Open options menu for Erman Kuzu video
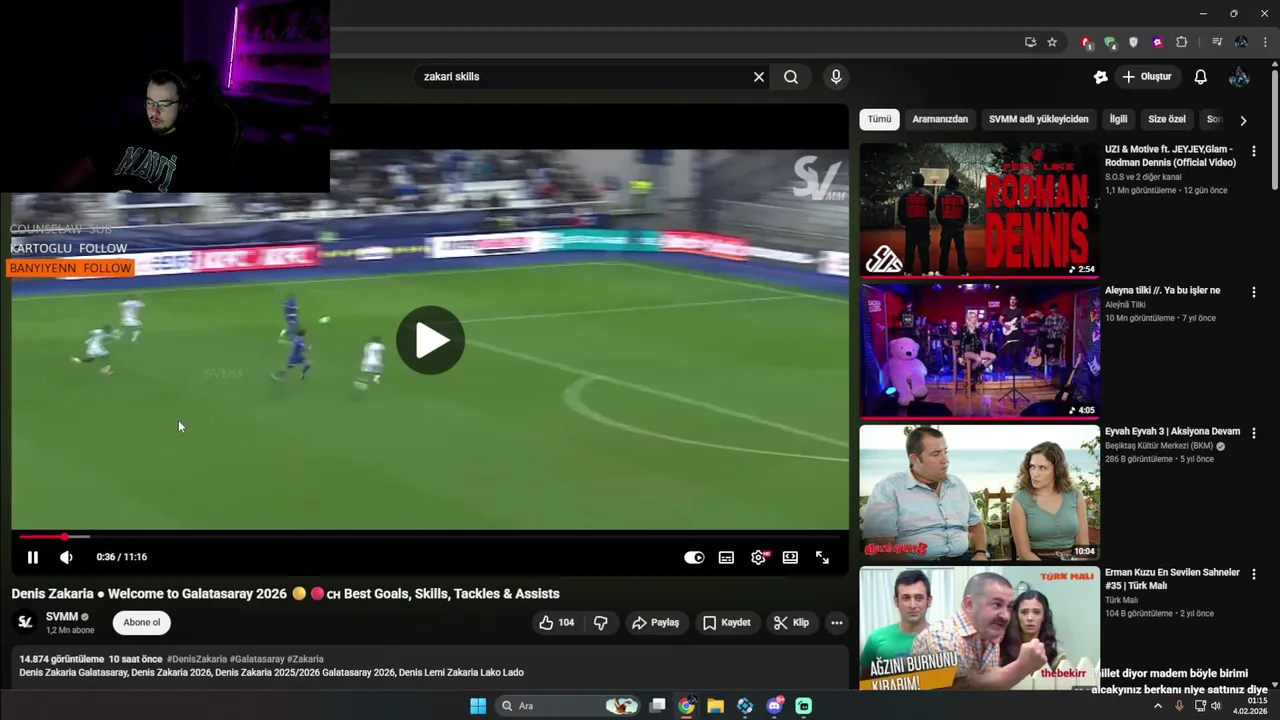Screen dimensions: 1280x720 coord(1253,574)
